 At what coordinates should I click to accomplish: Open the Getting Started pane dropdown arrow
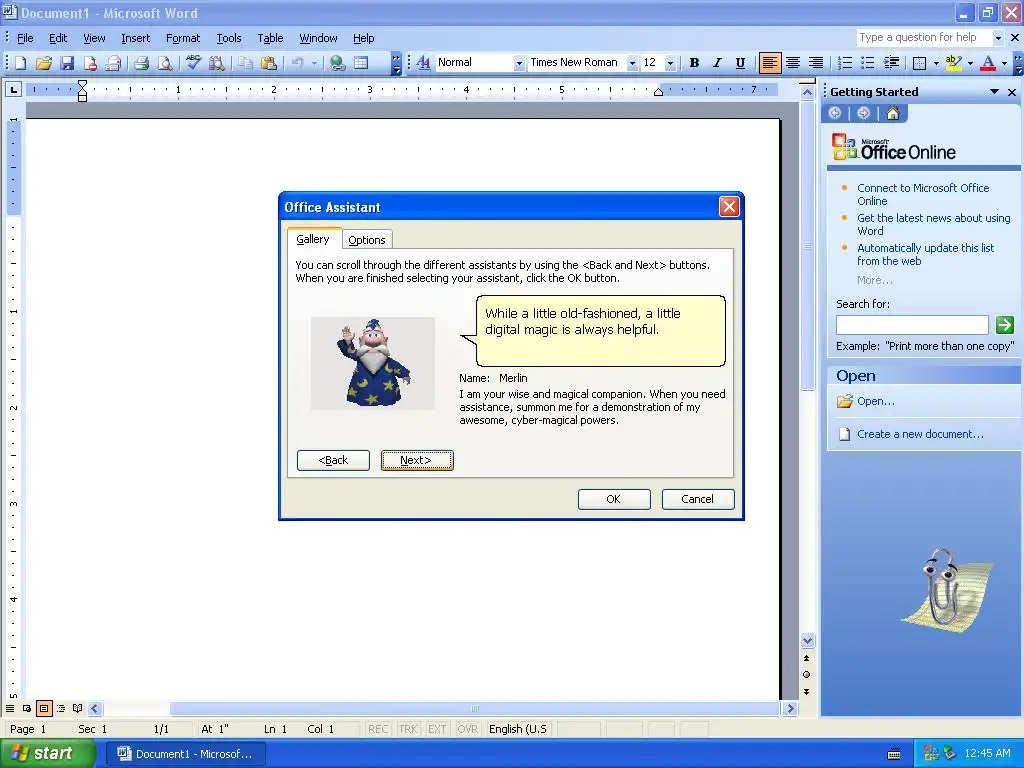[x=994, y=92]
